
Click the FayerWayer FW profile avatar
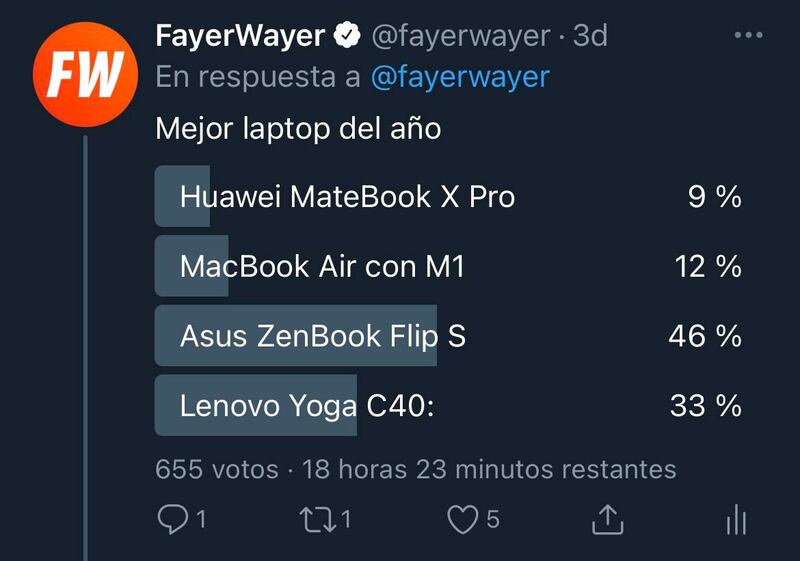[x=85, y=74]
